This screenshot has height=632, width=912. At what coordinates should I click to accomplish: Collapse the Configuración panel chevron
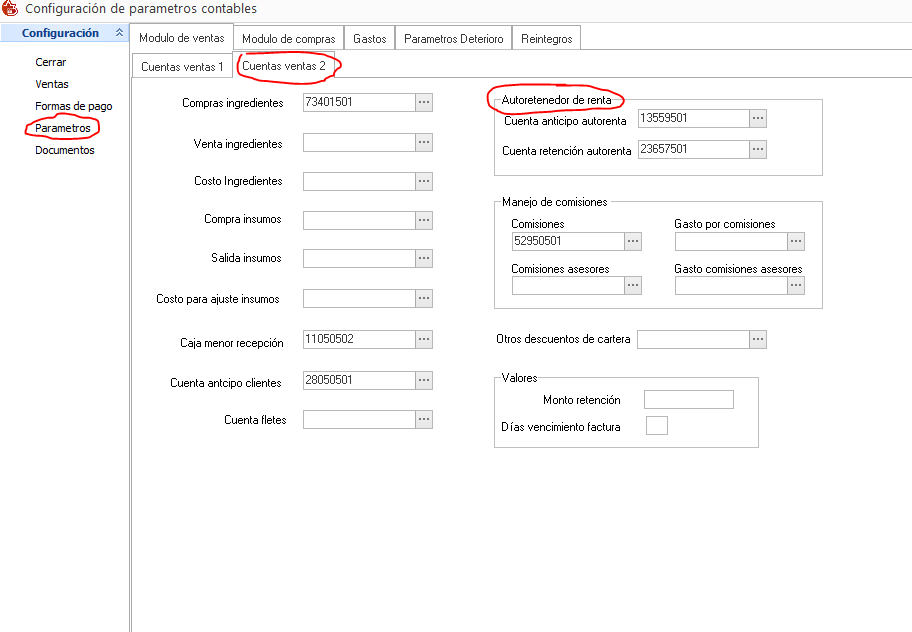[120, 33]
